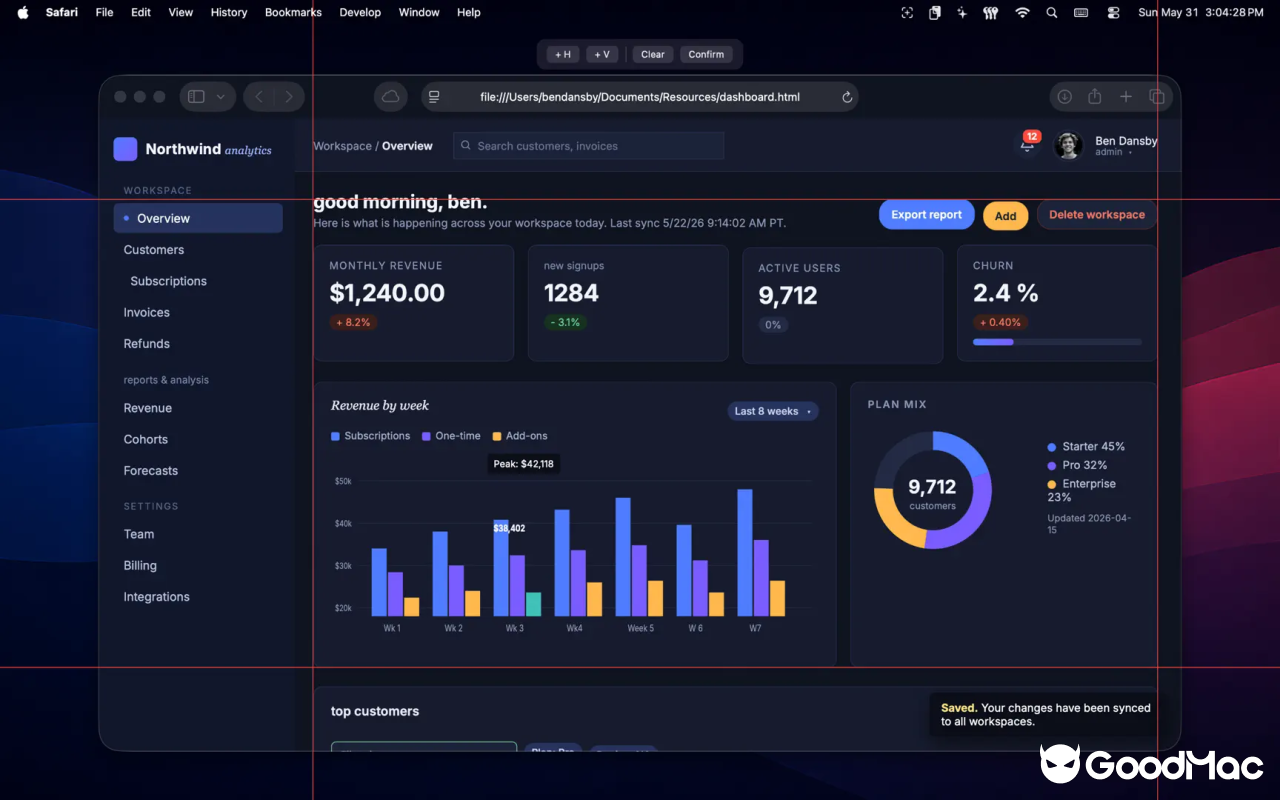Open new tab with plus icon
The width and height of the screenshot is (1280, 800).
point(1126,97)
